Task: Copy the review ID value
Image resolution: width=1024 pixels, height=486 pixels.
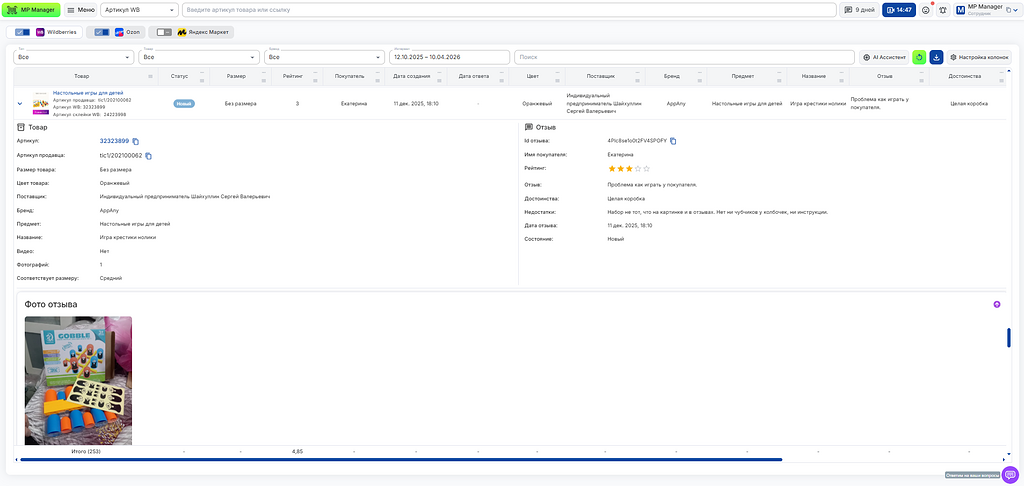Action: [674, 141]
